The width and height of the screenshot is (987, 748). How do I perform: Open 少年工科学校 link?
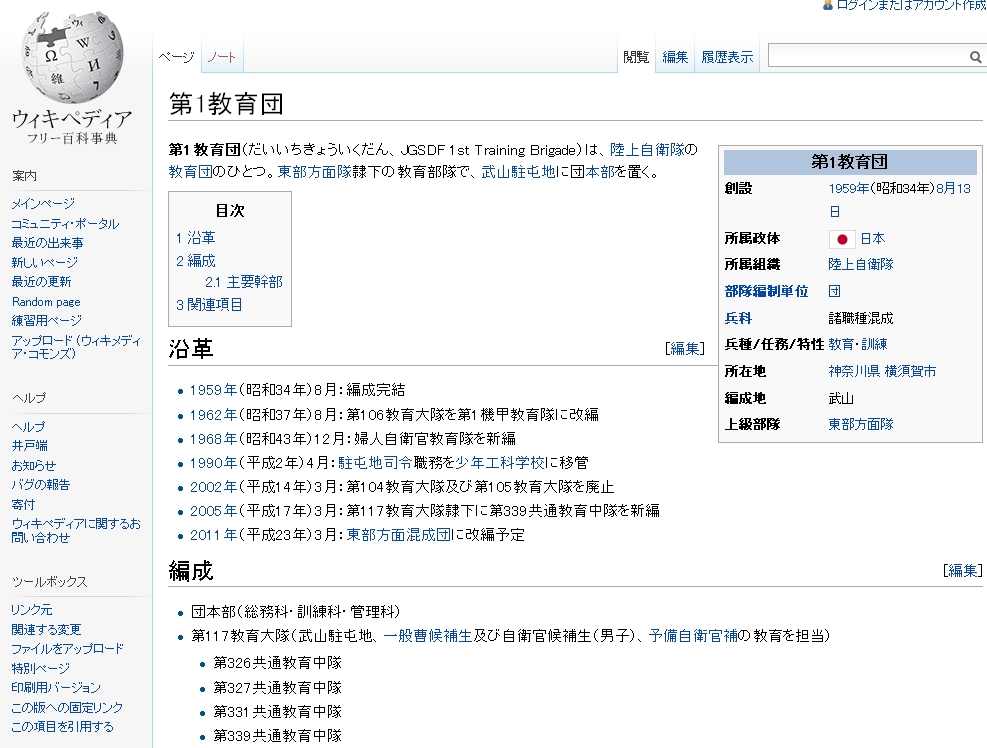pos(500,463)
